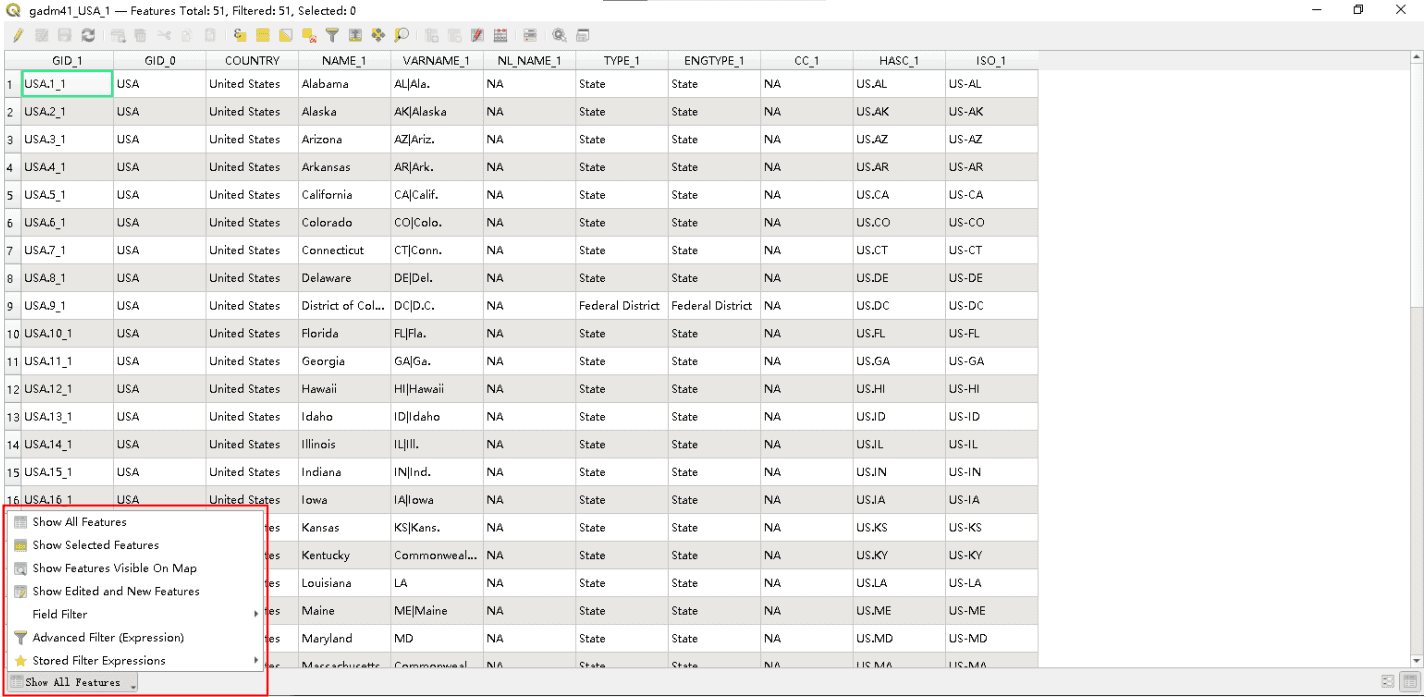Image resolution: width=1426 pixels, height=697 pixels.
Task: Sort by the GID_1 column header
Action: (x=67, y=61)
